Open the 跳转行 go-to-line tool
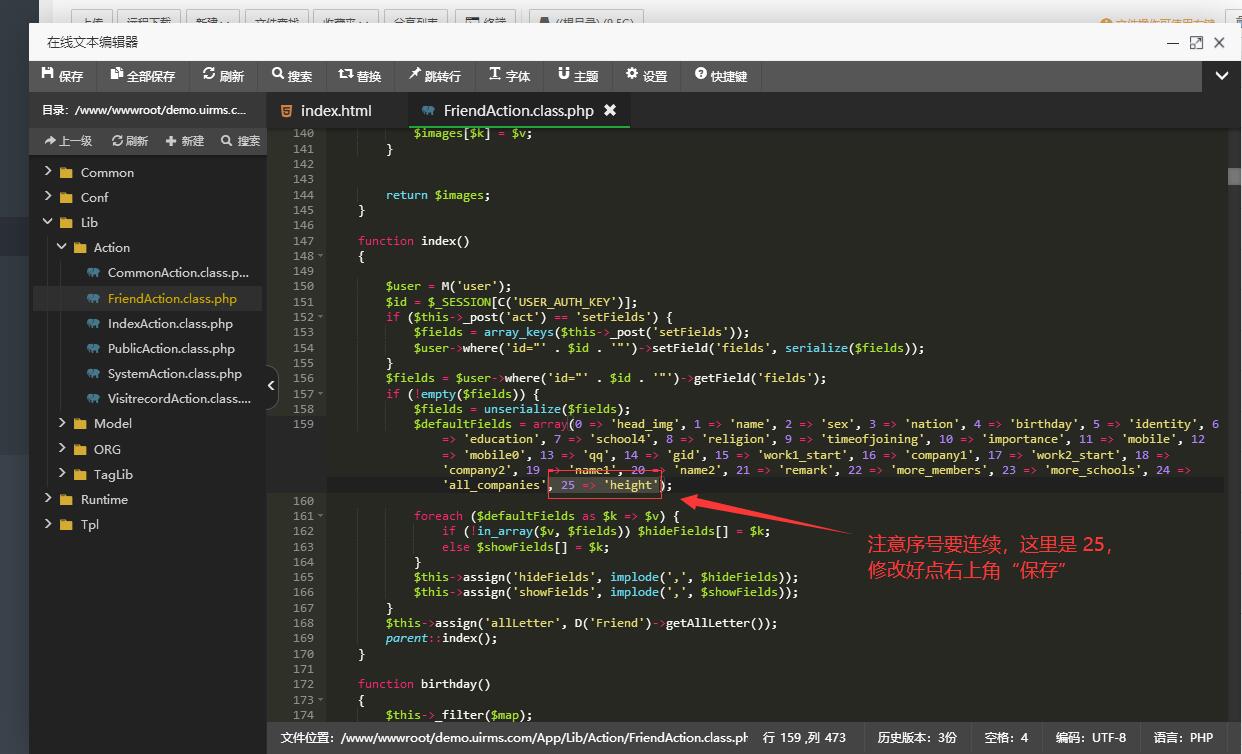This screenshot has width=1242, height=754. (x=435, y=76)
